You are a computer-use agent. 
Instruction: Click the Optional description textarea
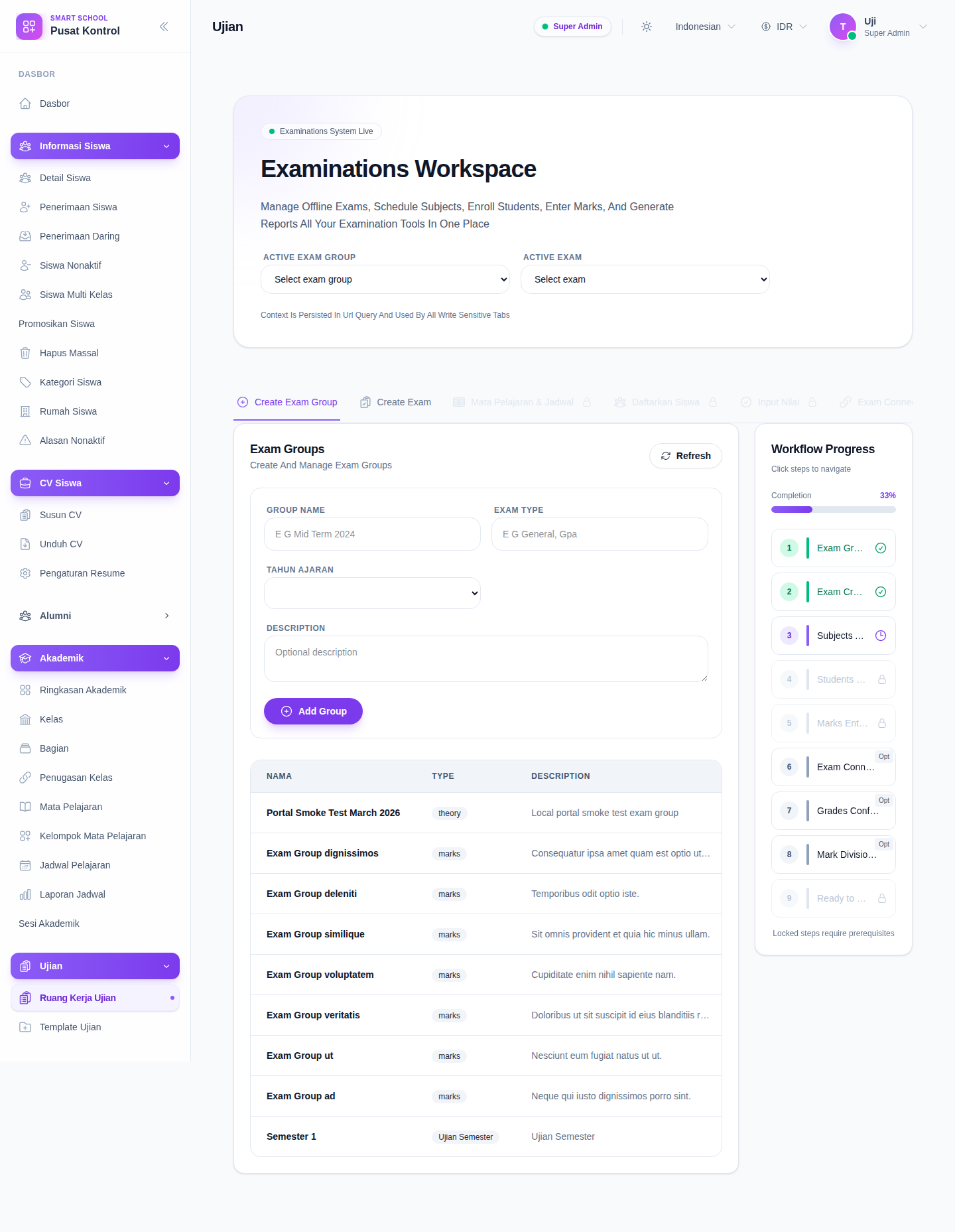(486, 659)
